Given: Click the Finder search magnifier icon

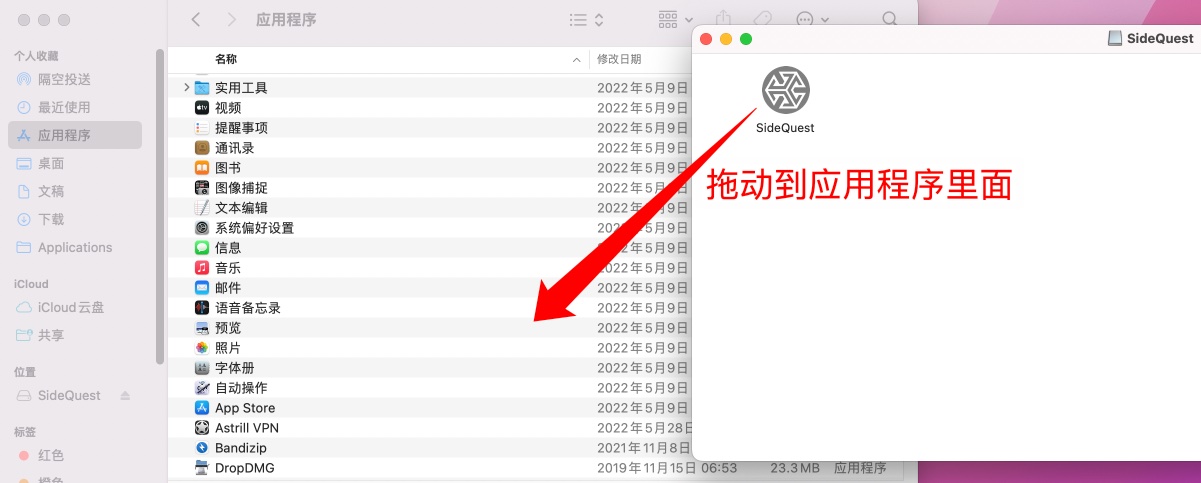Looking at the screenshot, I should [890, 19].
